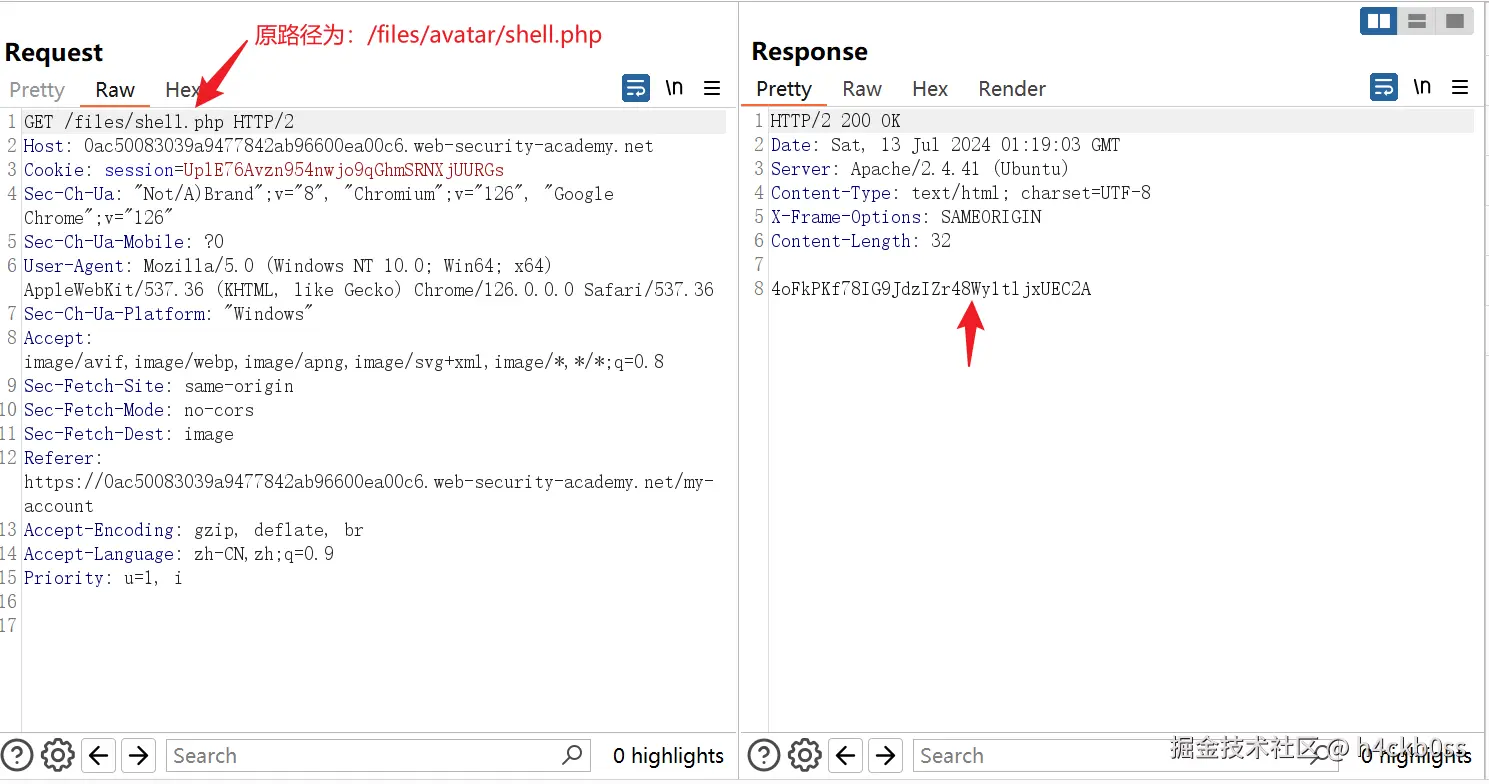
Task: Click the Request highlights count label
Action: (x=668, y=756)
